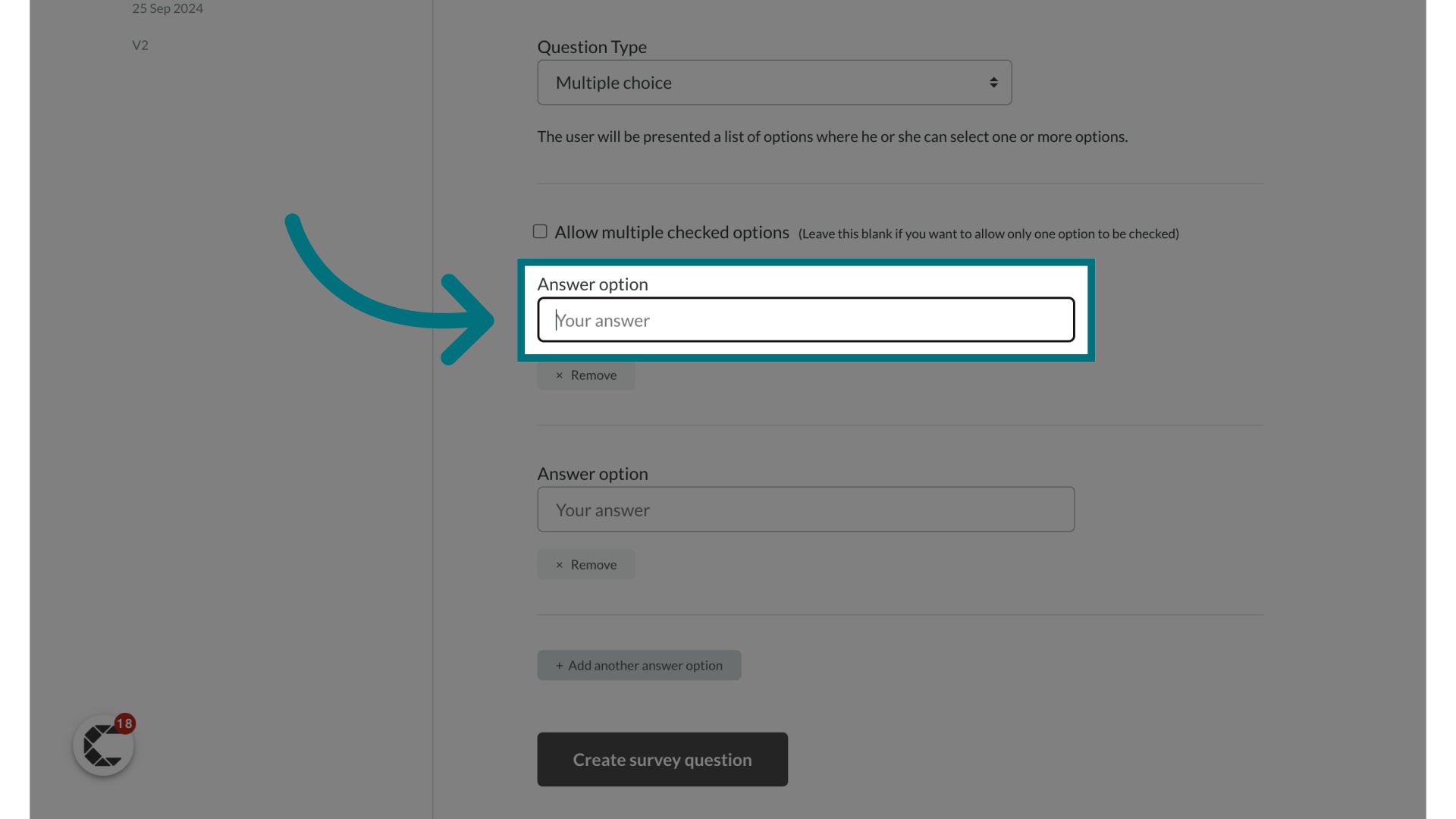Select 'Multiple choice' from question type dropdown
The image size is (1456, 819).
pyautogui.click(x=774, y=82)
